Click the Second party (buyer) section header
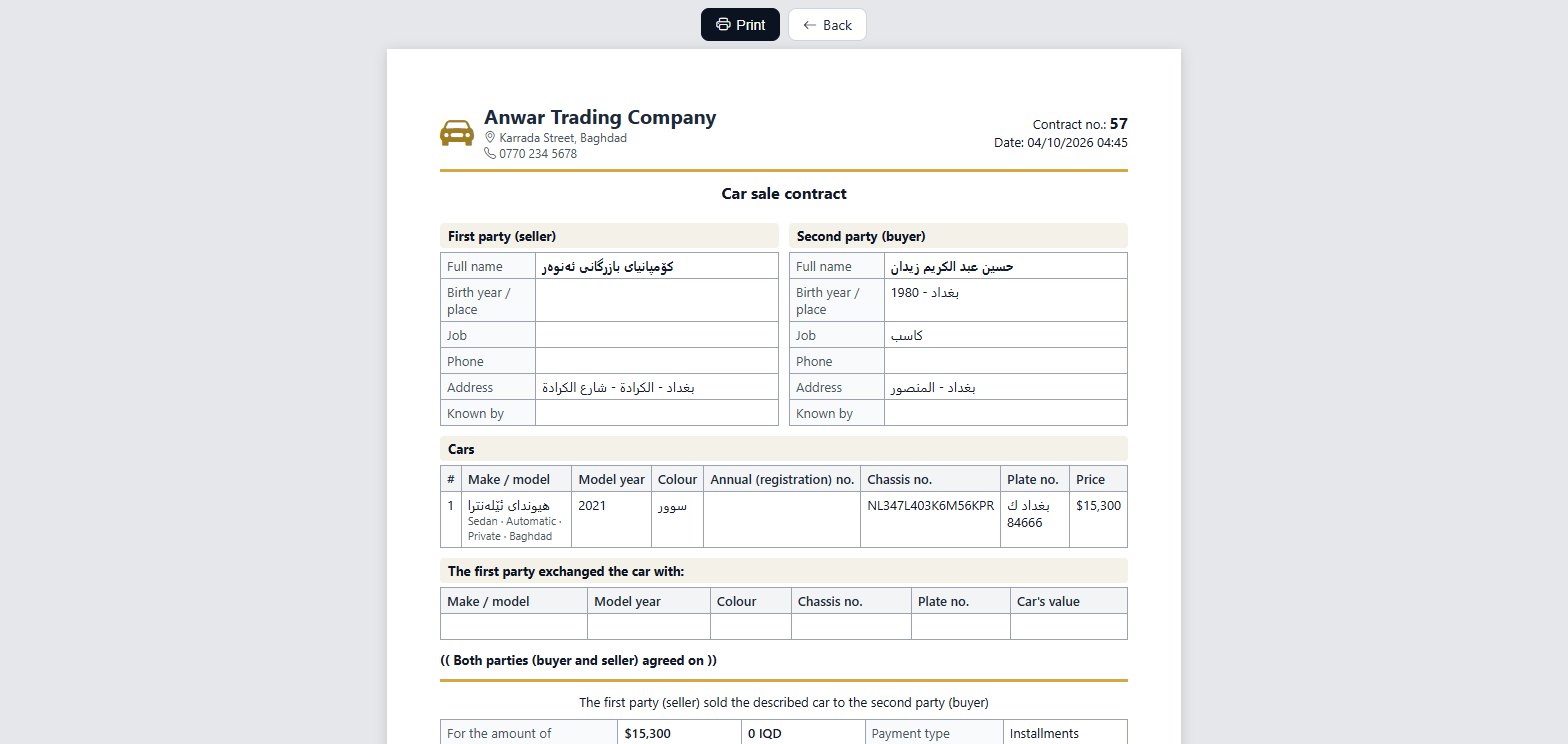This screenshot has height=744, width=1568. (x=958, y=236)
